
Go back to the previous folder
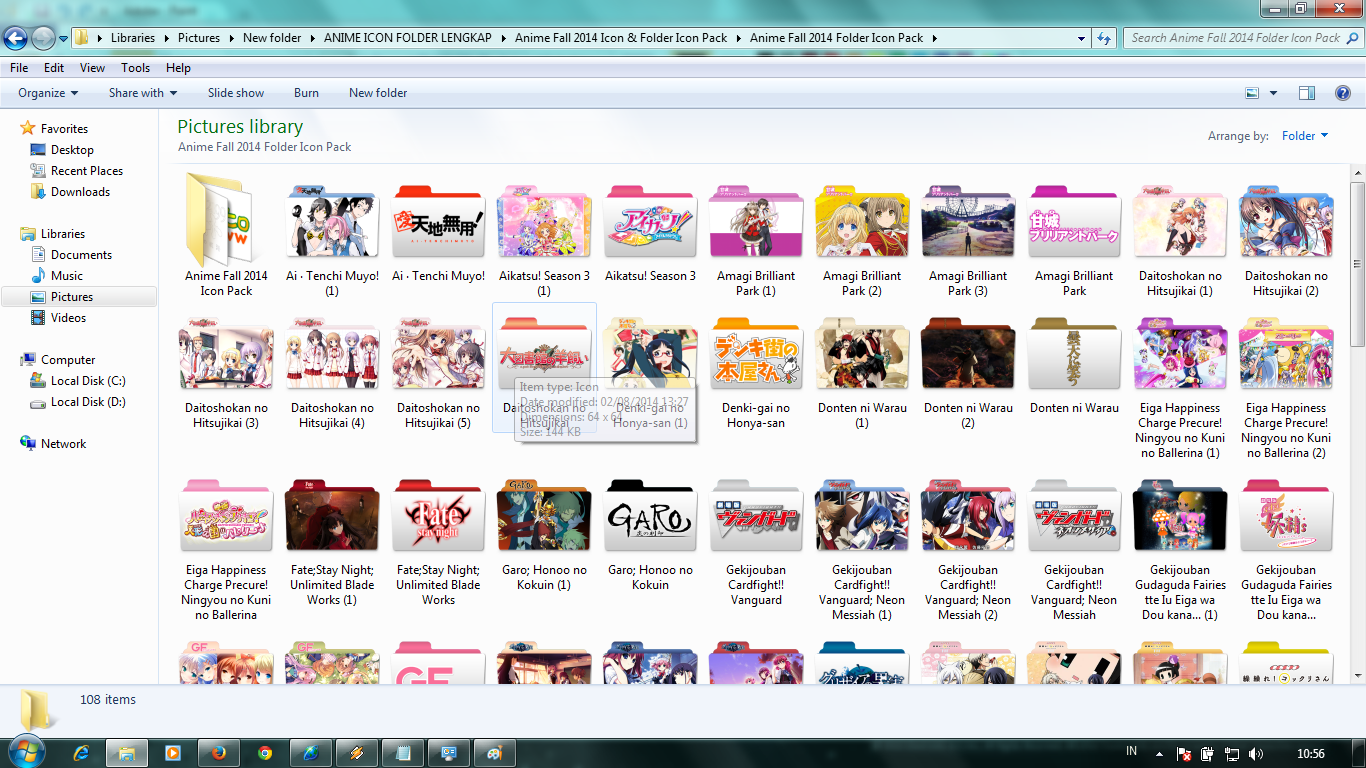click(15, 38)
